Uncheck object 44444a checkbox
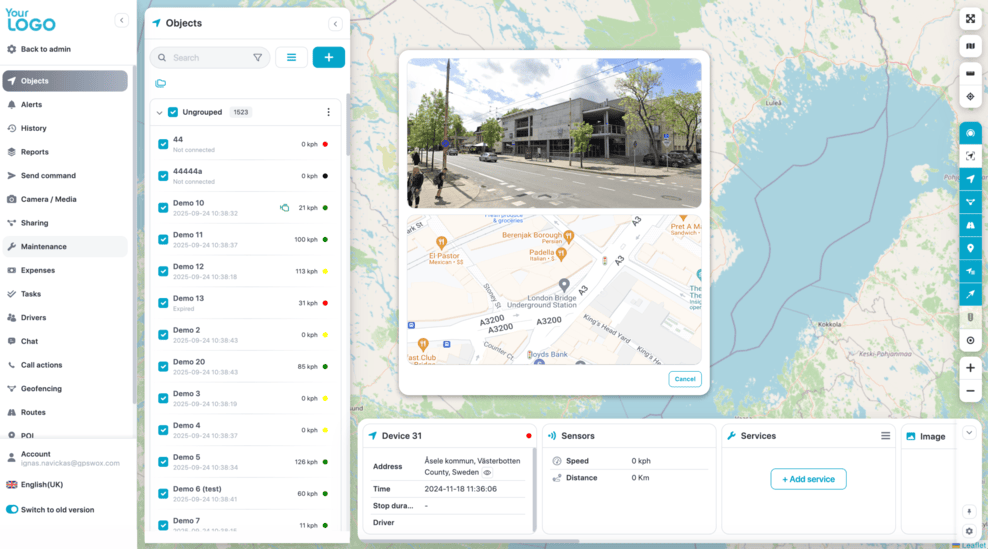This screenshot has height=549, width=988. (x=163, y=176)
